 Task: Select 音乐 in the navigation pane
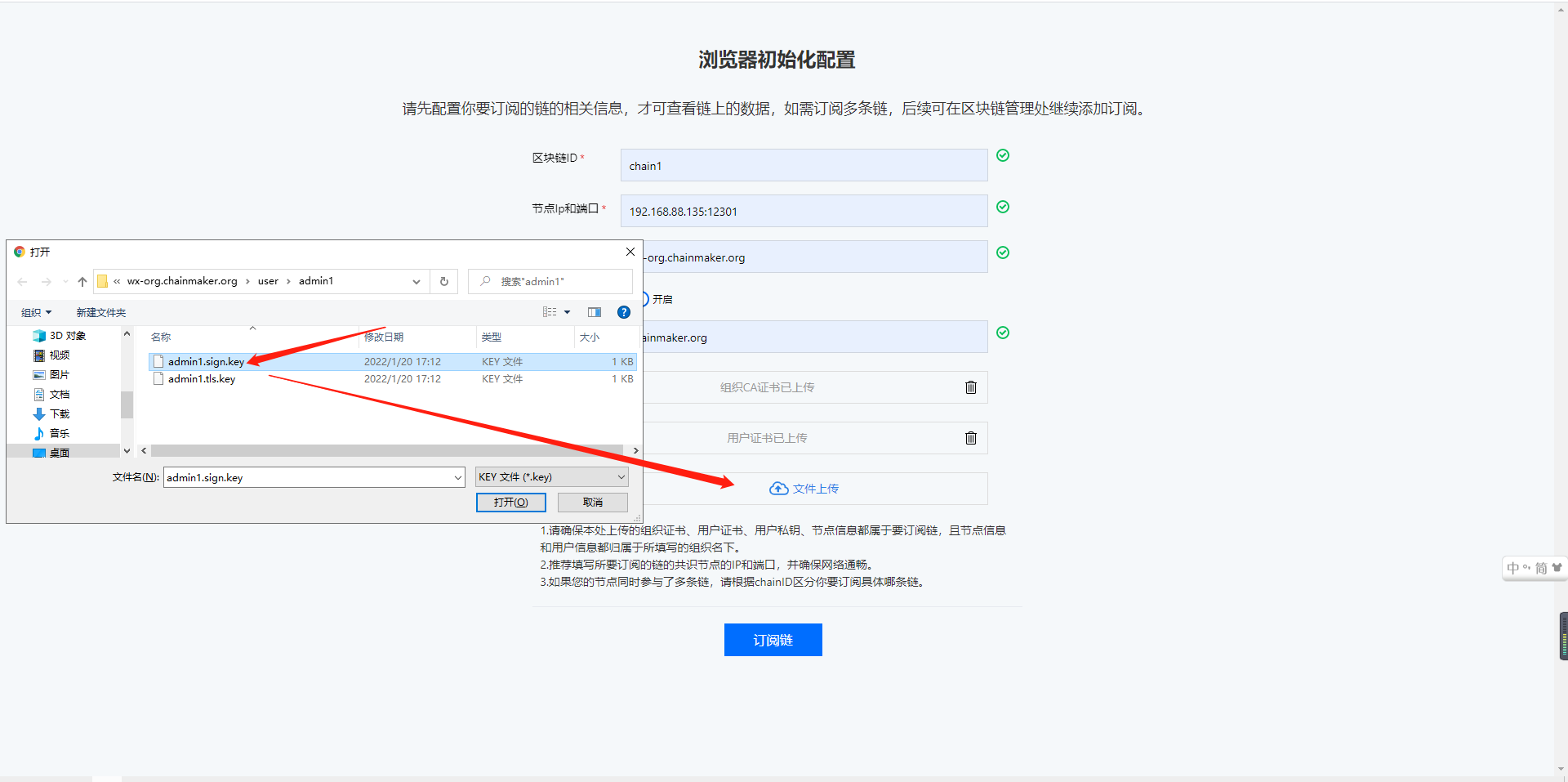(x=51, y=434)
